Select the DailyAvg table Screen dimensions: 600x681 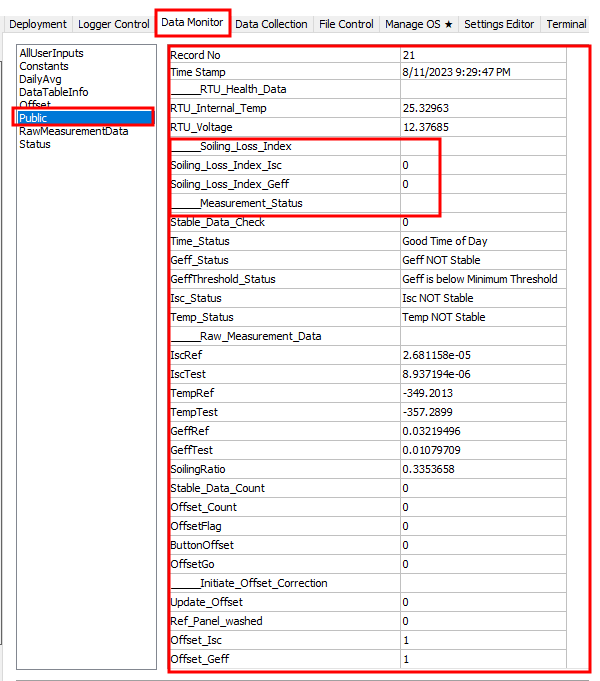tap(40, 79)
